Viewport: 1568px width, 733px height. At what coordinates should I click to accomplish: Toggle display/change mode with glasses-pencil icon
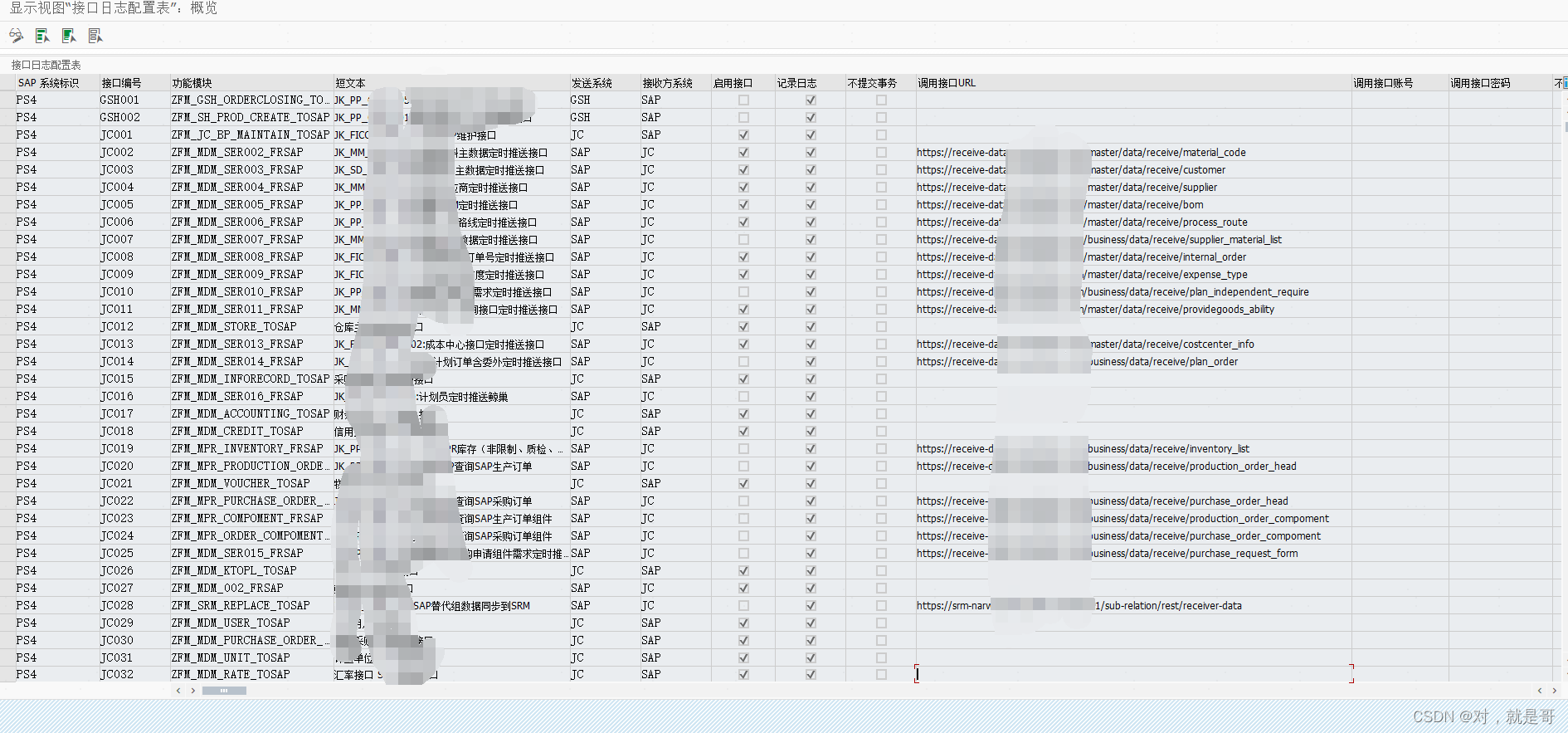click(x=17, y=36)
